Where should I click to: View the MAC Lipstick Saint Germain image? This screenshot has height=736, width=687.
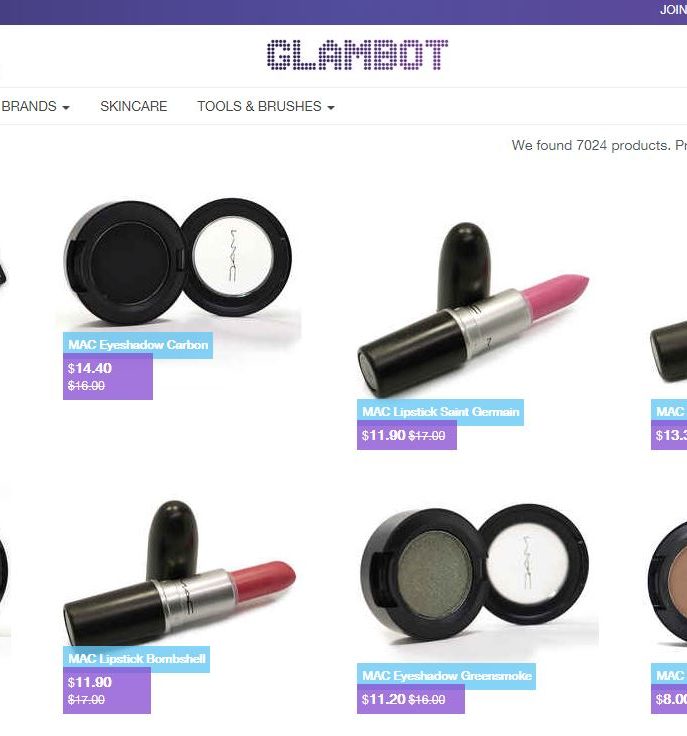point(473,310)
